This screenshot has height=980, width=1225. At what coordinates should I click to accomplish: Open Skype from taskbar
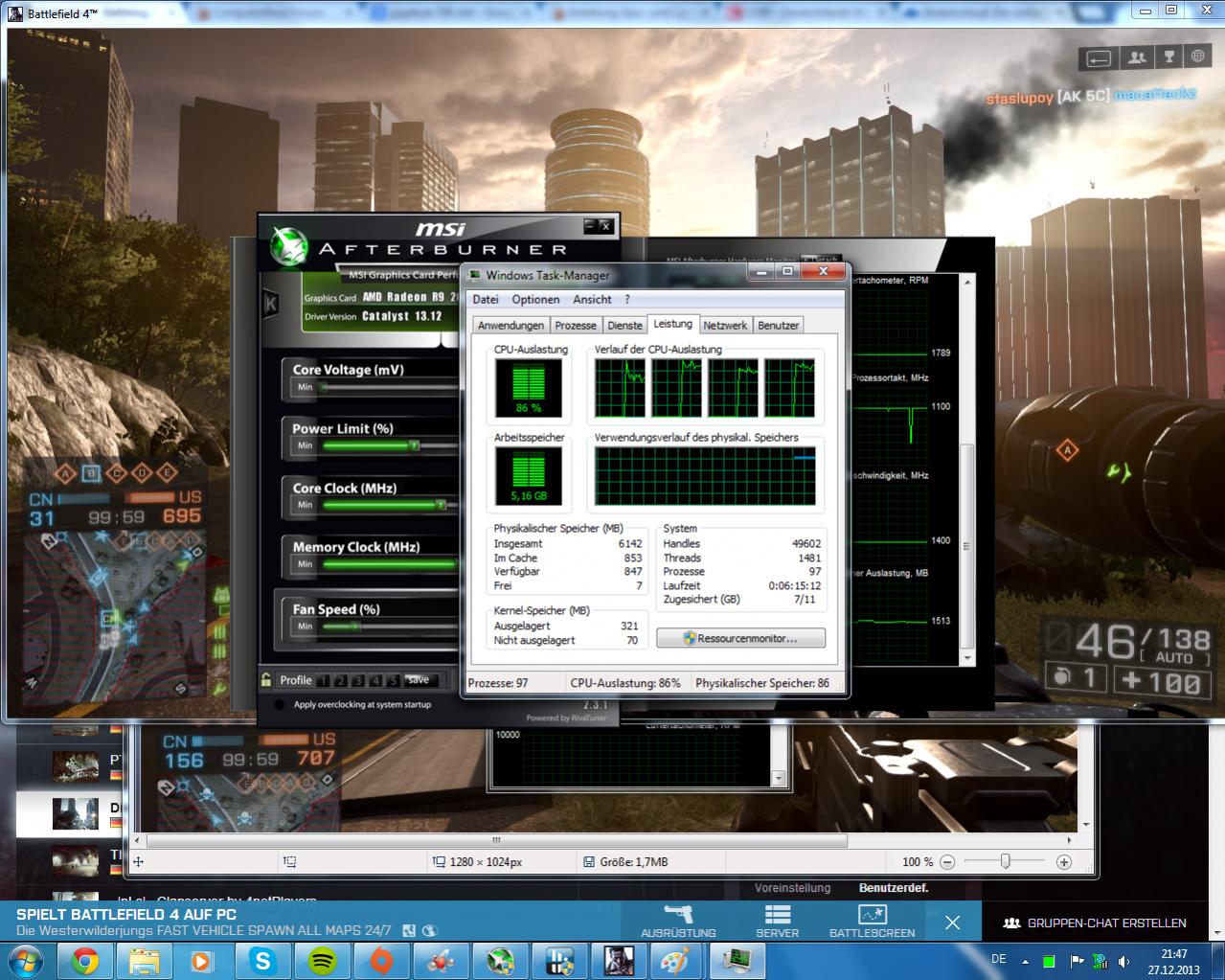coord(262,960)
